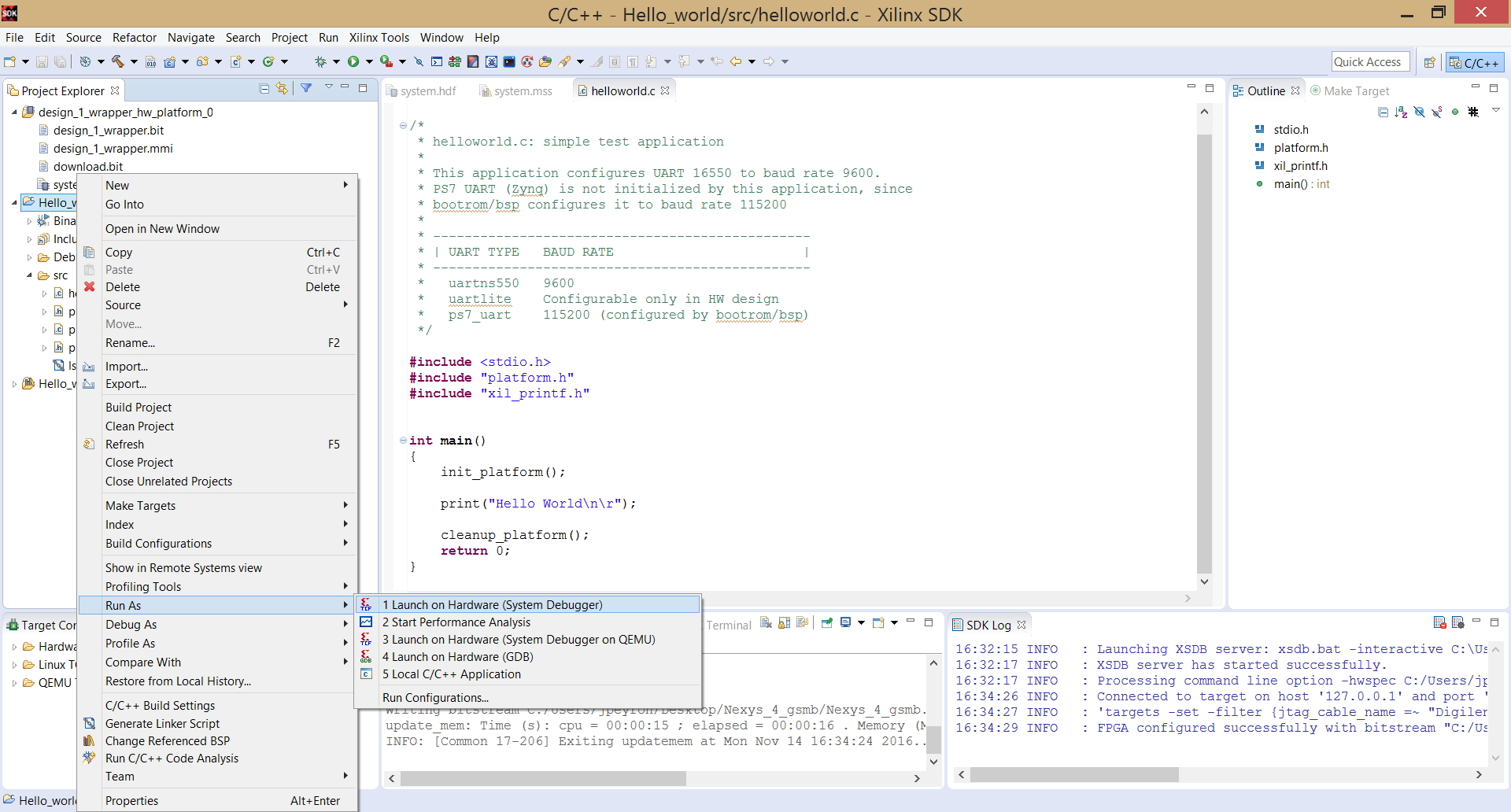Image resolution: width=1511 pixels, height=812 pixels.
Task: Switch to the system.mss editor tab
Action: (x=516, y=91)
